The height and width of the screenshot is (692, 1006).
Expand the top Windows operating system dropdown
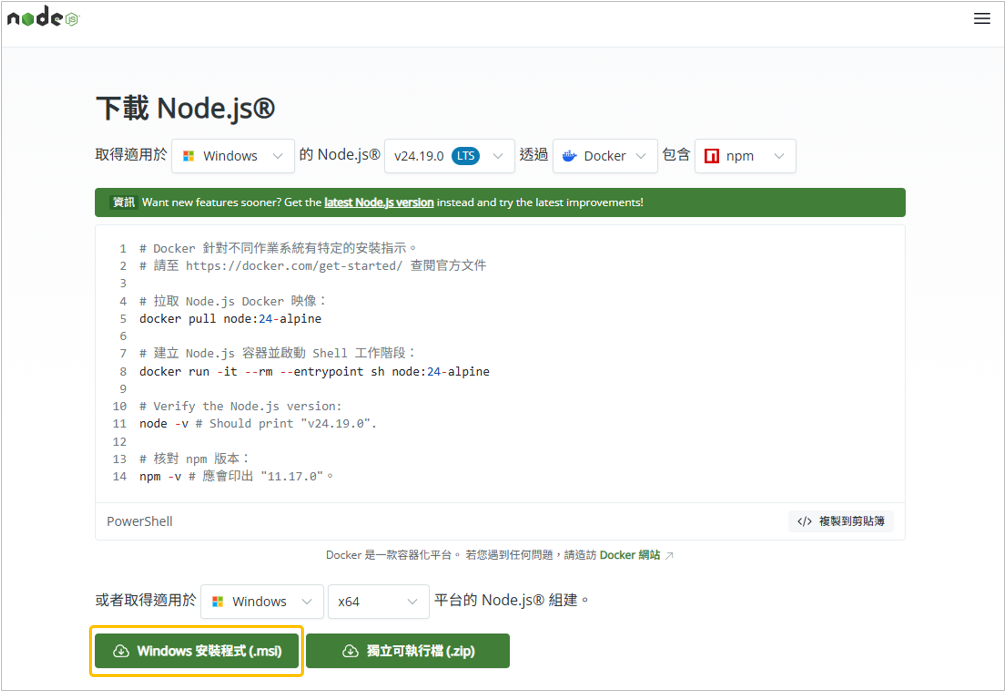click(x=233, y=156)
